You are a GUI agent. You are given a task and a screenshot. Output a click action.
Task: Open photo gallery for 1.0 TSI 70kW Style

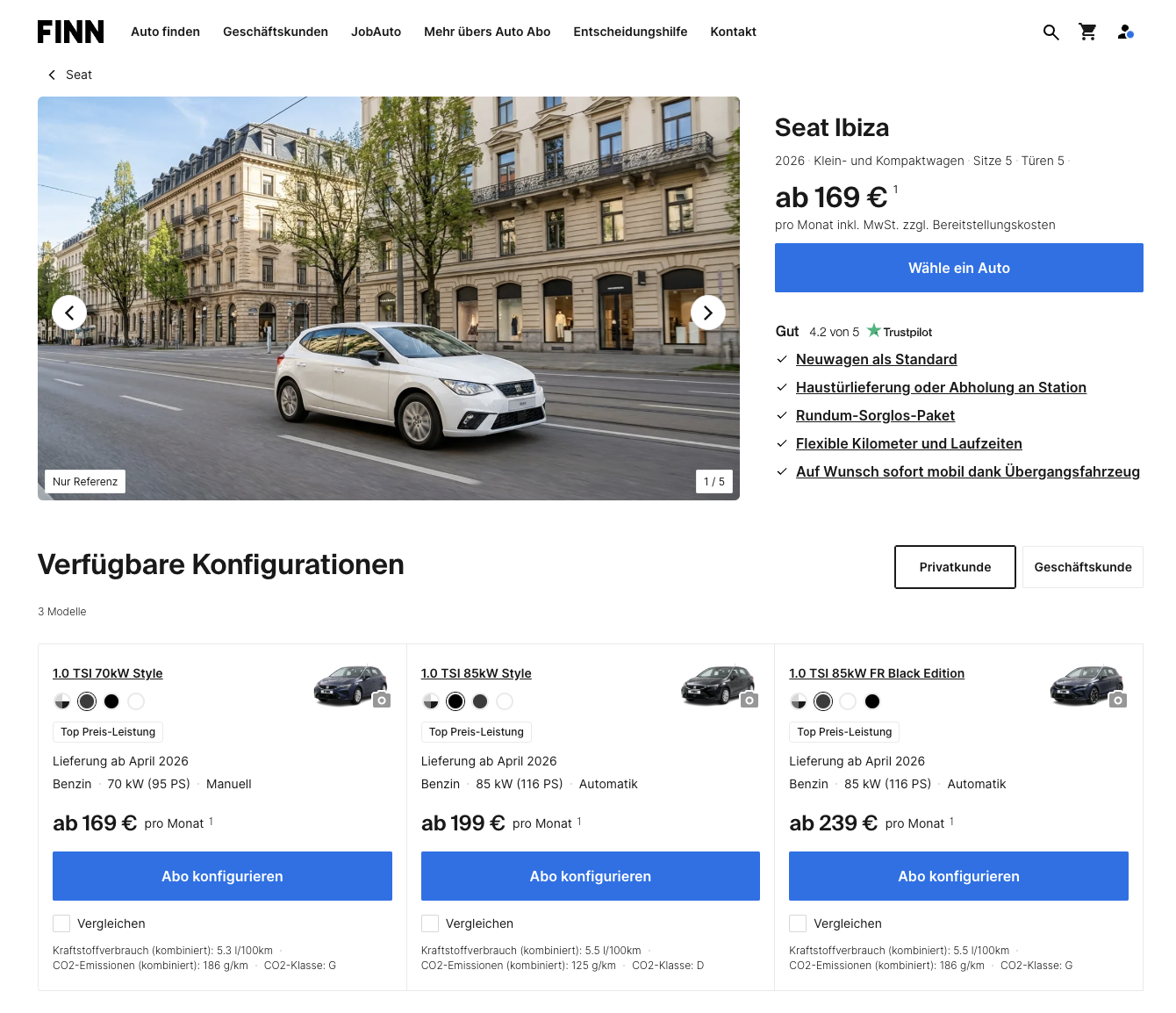tap(382, 700)
